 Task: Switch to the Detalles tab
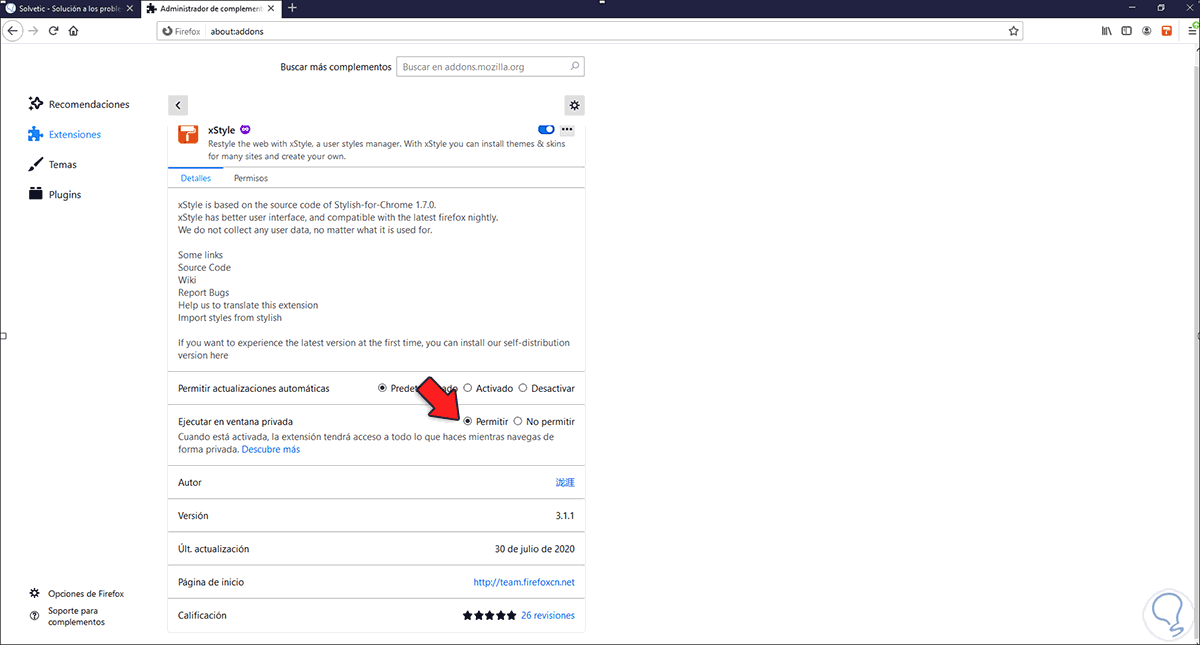(x=196, y=178)
